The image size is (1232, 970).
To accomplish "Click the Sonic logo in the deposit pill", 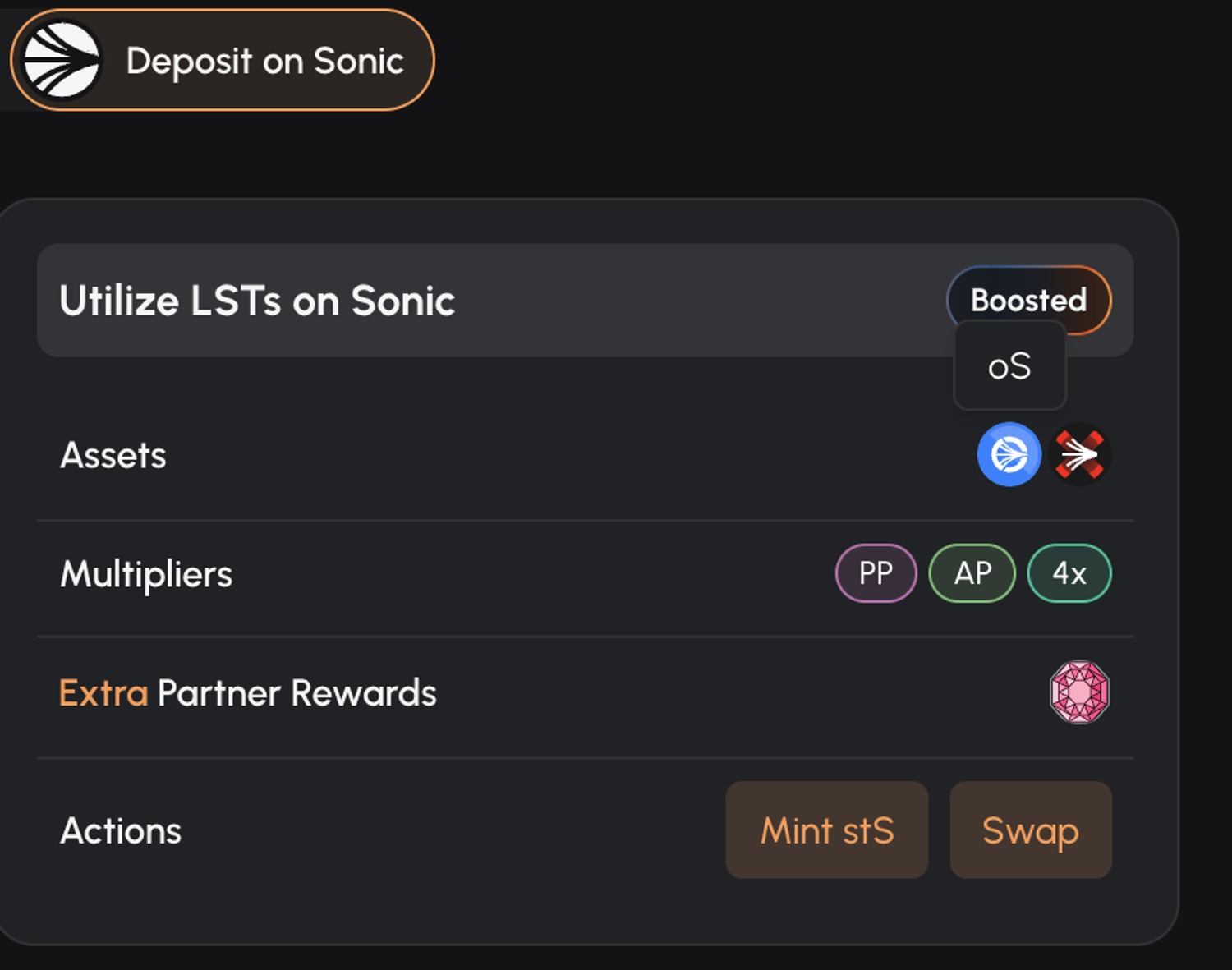I will coord(62,61).
